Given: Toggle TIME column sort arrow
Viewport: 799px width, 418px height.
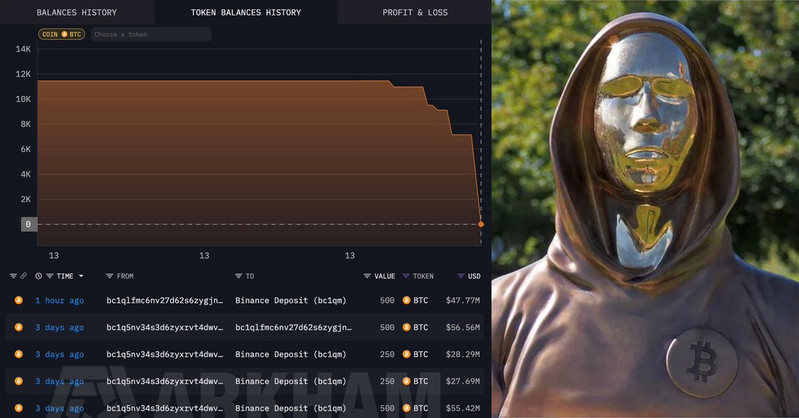Looking at the screenshot, I should pos(81,276).
